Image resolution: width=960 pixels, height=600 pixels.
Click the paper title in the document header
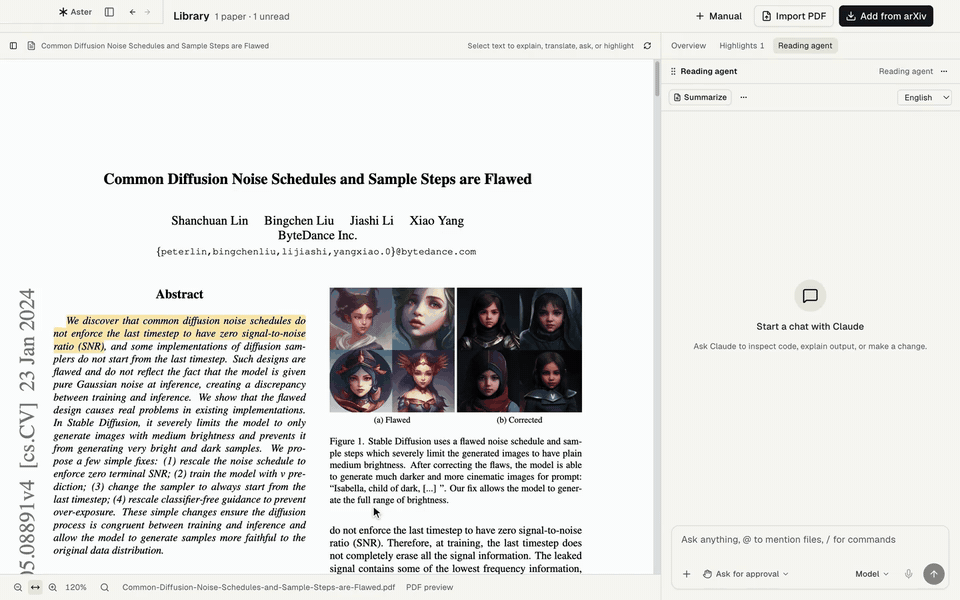[155, 46]
